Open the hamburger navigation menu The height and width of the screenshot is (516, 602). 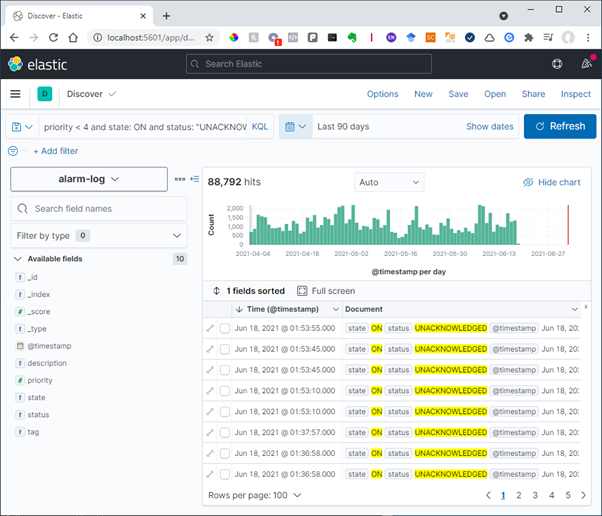[x=15, y=94]
